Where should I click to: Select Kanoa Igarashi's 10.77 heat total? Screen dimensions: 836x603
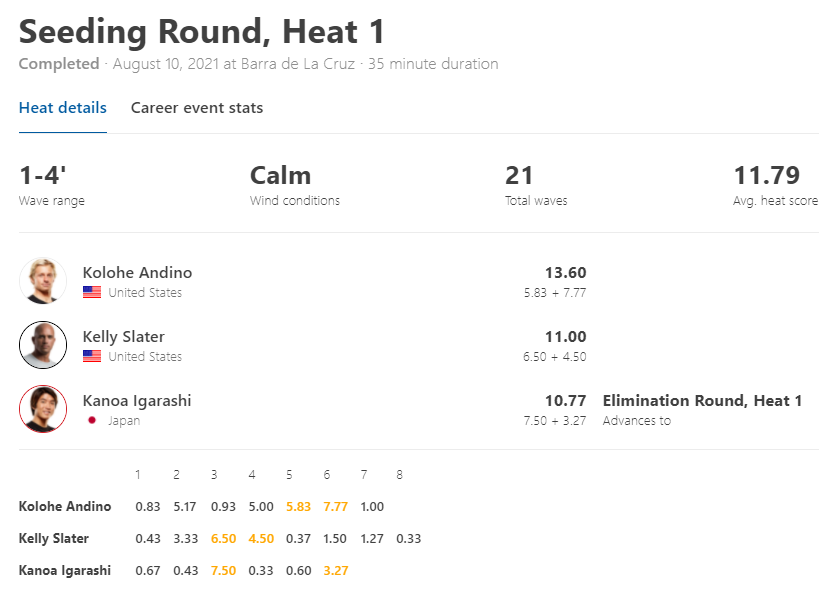(x=566, y=400)
